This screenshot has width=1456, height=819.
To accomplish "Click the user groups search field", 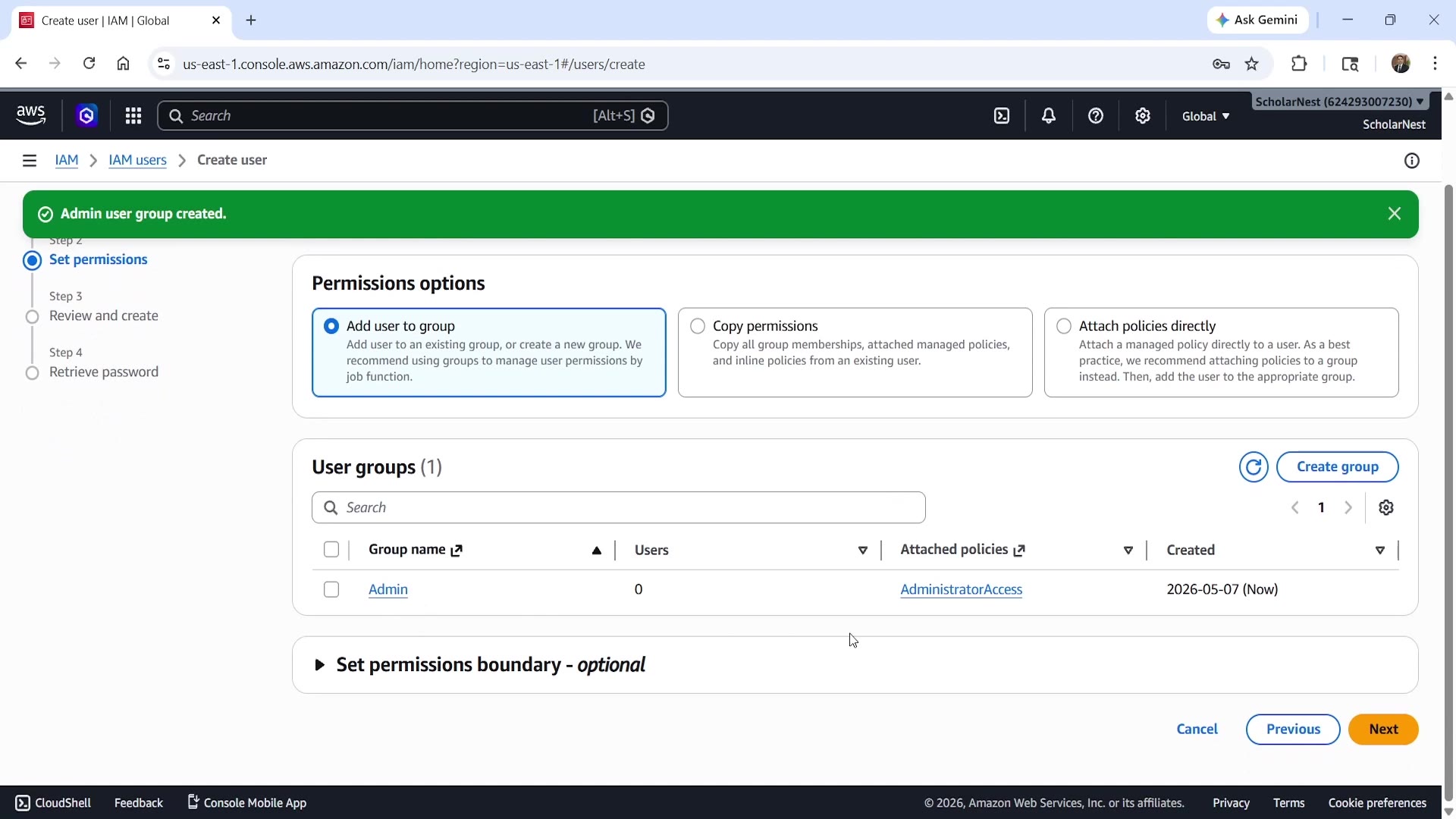I will pos(619,507).
